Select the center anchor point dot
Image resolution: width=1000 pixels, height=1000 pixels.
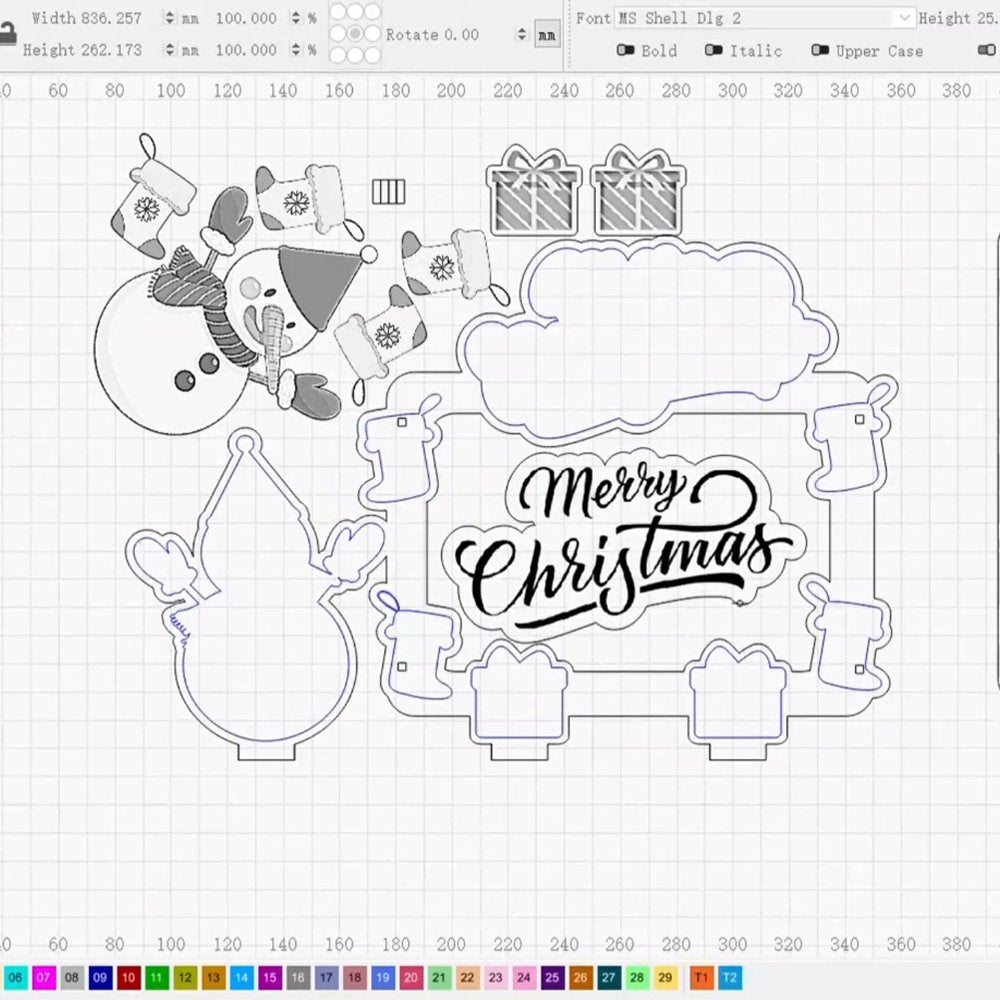pos(355,33)
